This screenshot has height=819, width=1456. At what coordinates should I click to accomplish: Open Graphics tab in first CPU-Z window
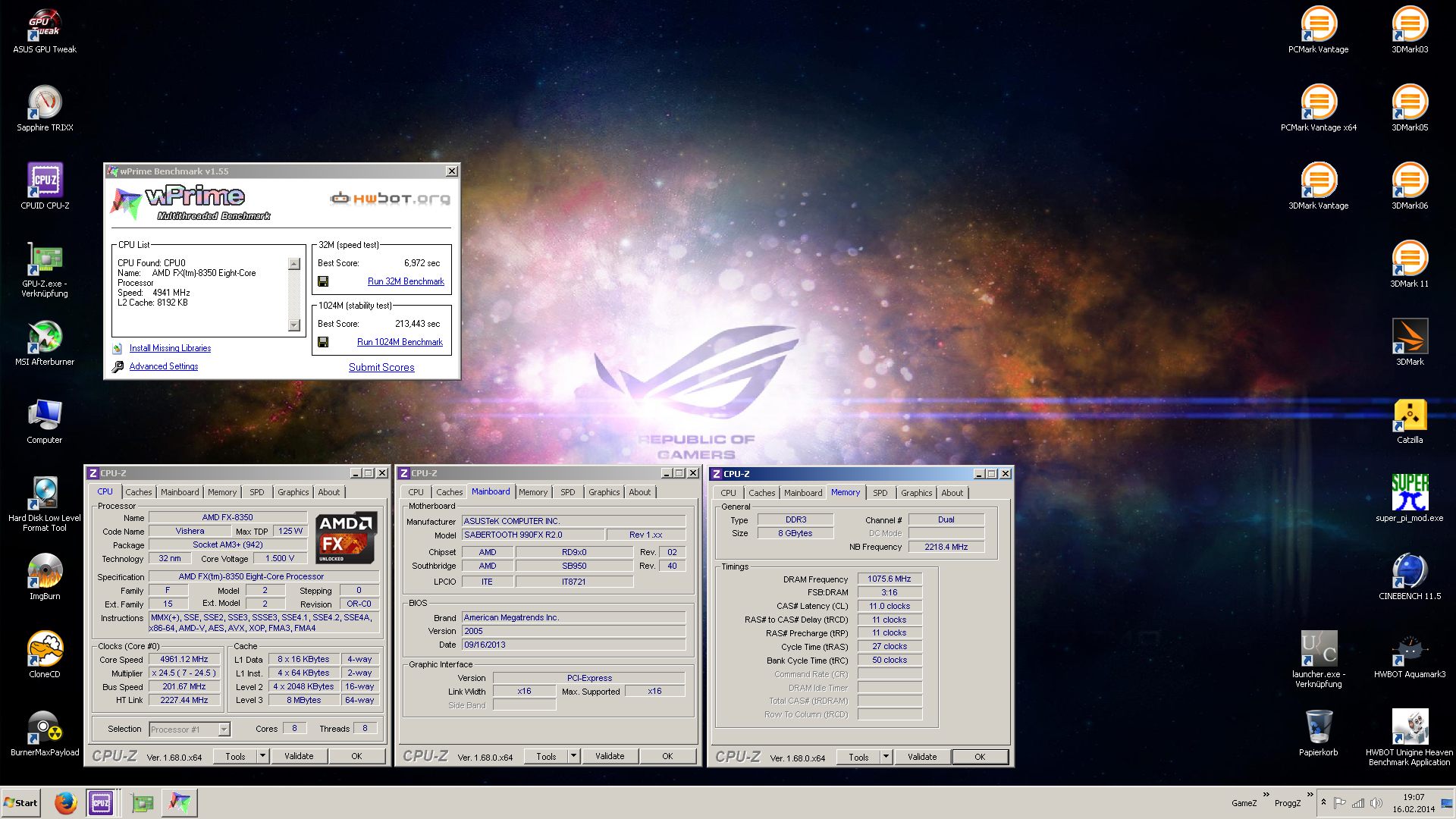(x=293, y=492)
